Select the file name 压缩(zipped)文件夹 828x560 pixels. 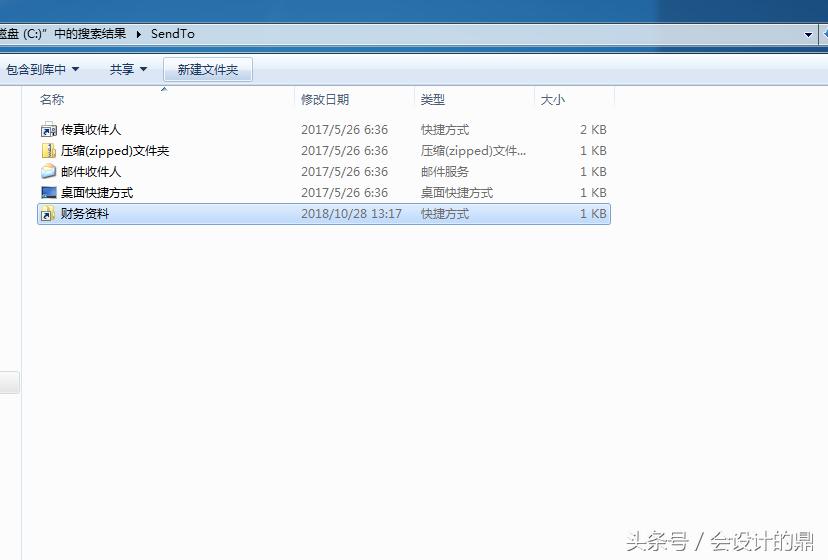pyautogui.click(x=115, y=151)
